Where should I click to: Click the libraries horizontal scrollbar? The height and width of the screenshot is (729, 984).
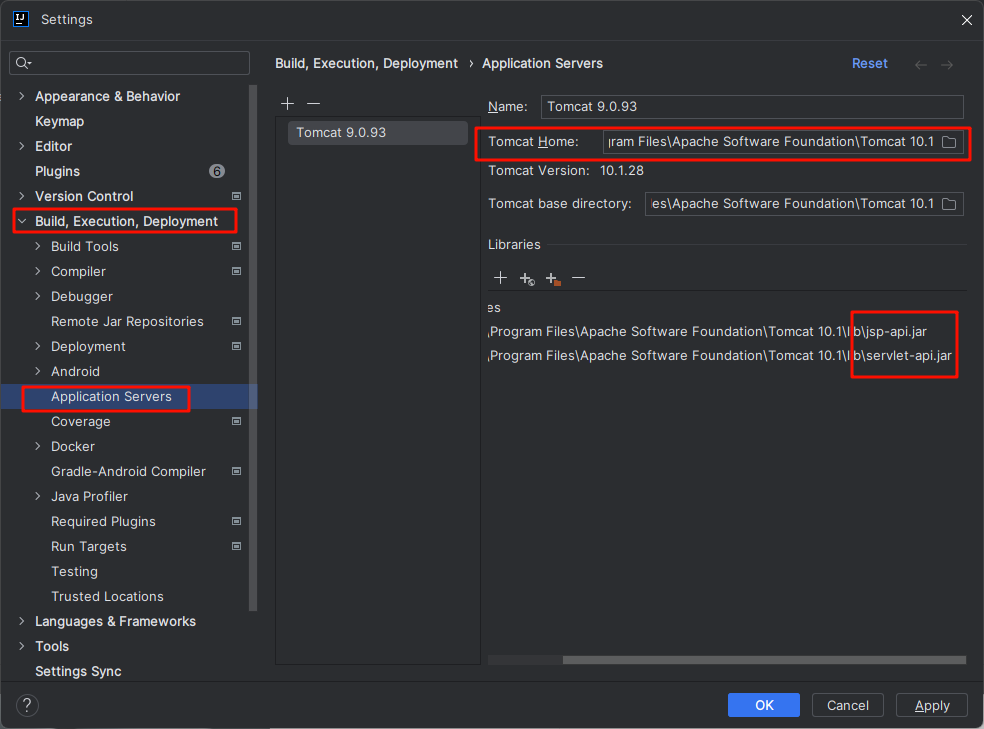coord(764,660)
